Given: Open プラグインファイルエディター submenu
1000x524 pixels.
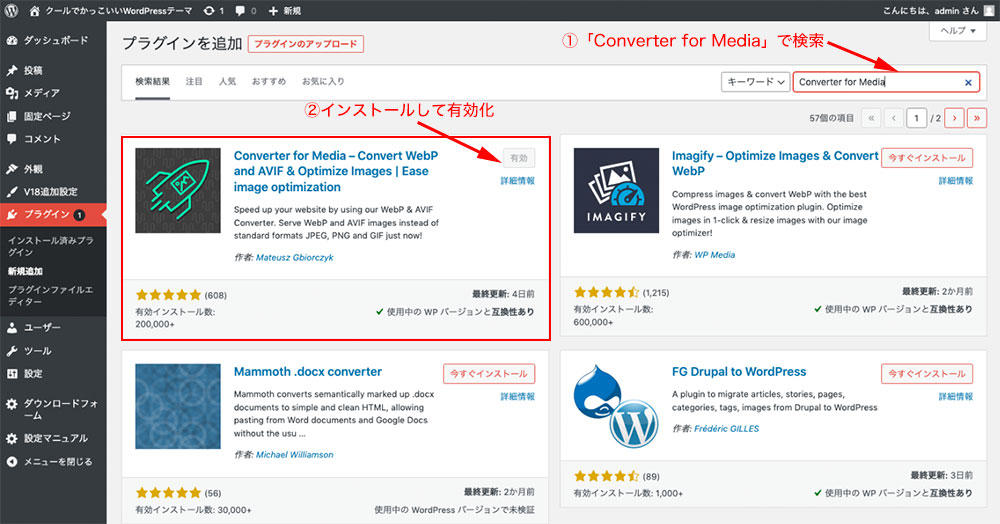Looking at the screenshot, I should (50, 295).
